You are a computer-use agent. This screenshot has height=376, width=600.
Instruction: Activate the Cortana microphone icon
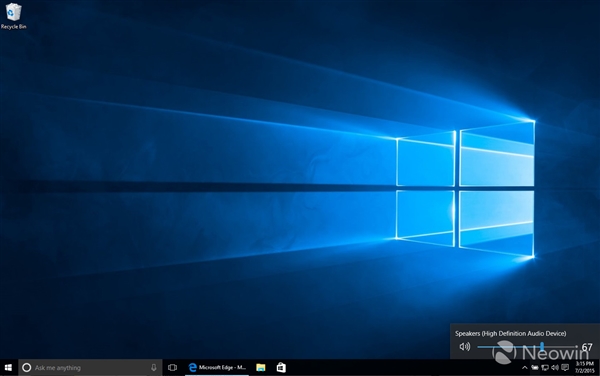(x=153, y=368)
